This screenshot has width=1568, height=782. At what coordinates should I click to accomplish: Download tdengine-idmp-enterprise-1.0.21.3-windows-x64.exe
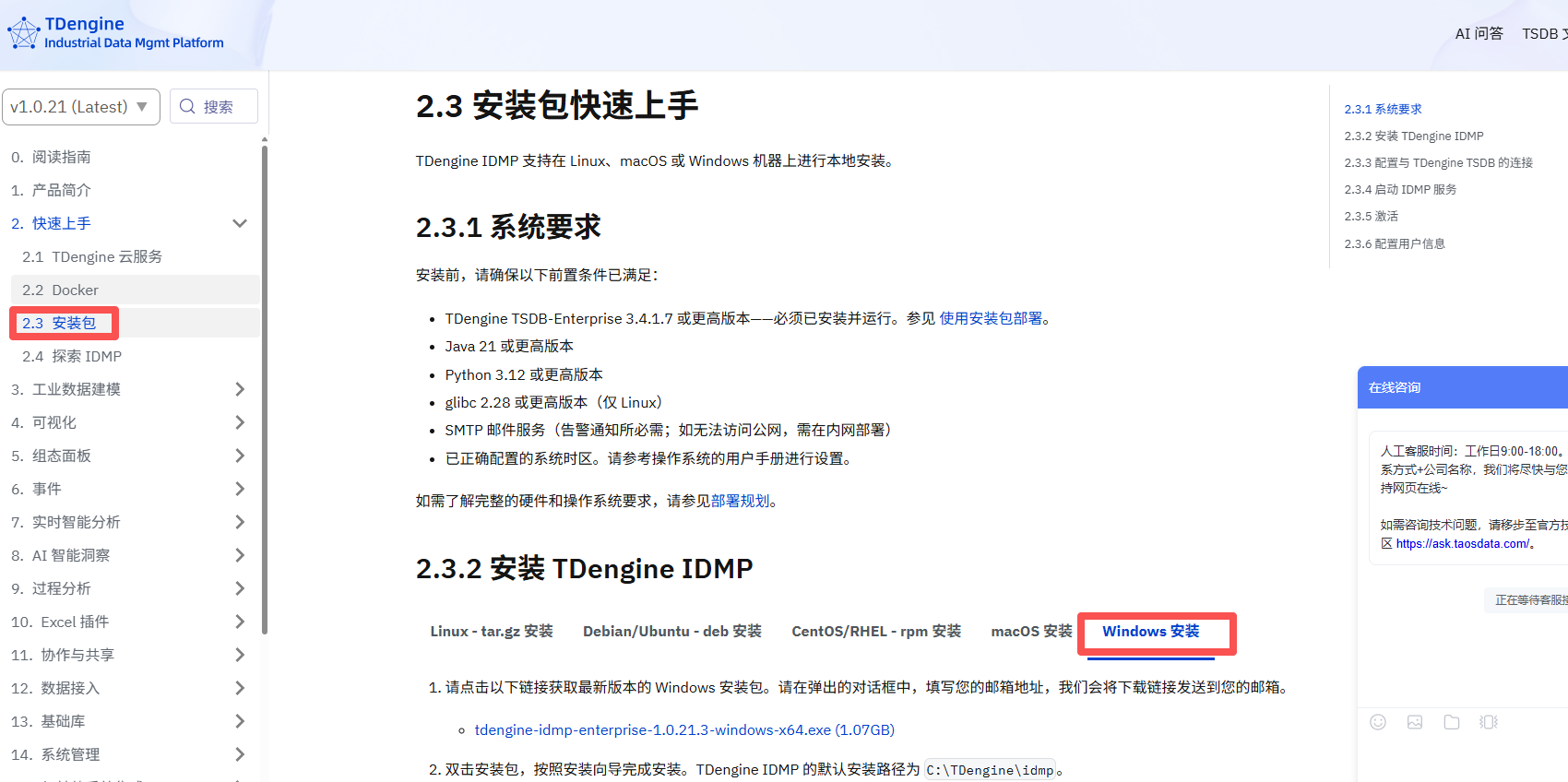tap(684, 730)
